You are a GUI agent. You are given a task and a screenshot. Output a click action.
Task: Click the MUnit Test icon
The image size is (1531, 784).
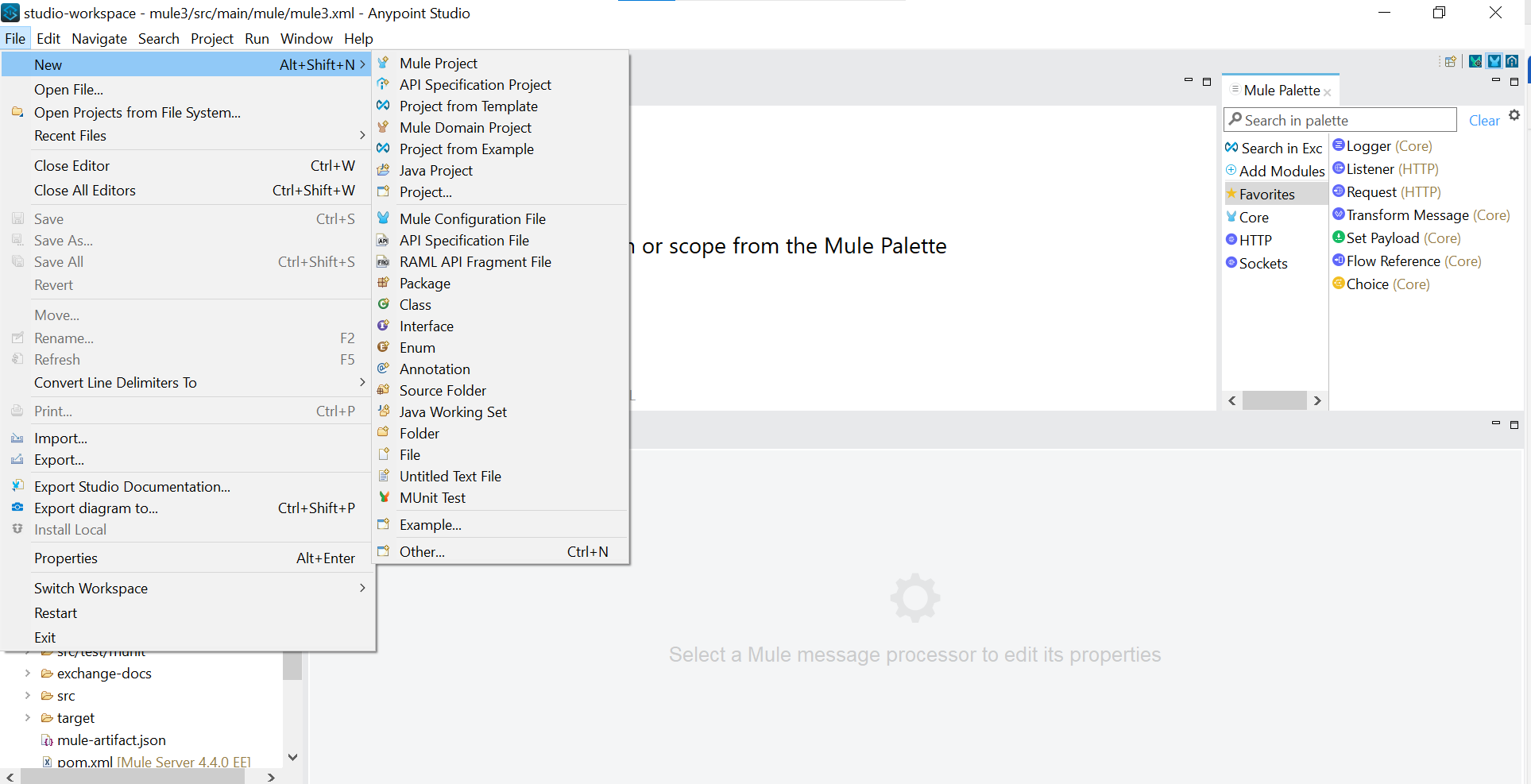tap(383, 497)
